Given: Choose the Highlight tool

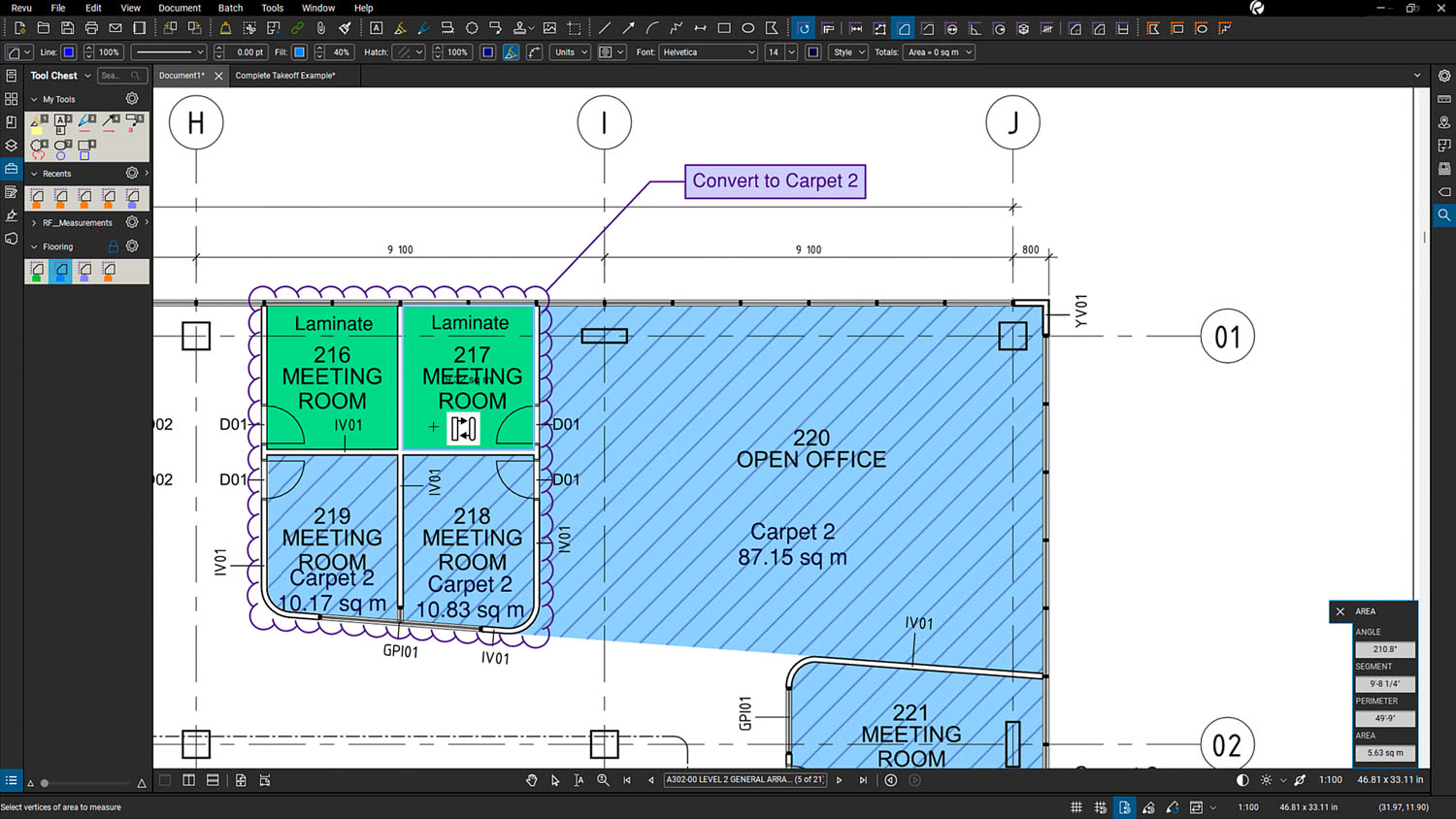Looking at the screenshot, I should 400,29.
